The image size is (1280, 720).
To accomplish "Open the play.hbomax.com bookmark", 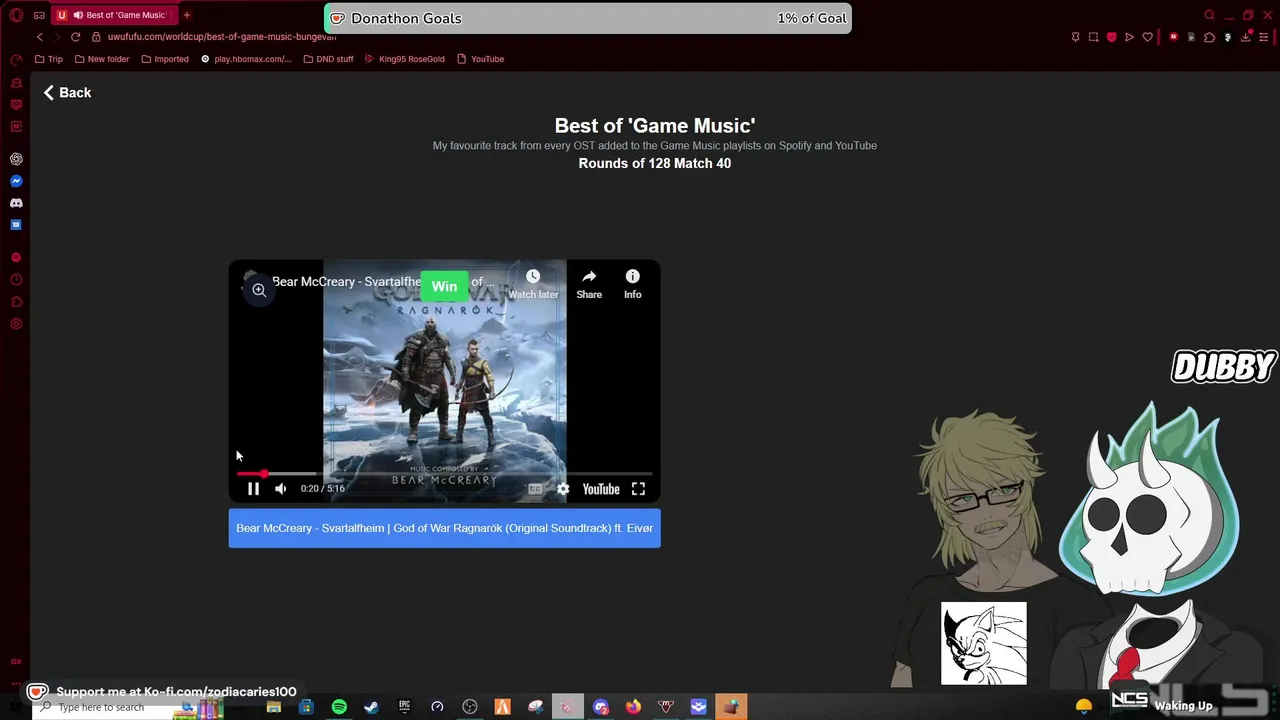I will pyautogui.click(x=246, y=59).
